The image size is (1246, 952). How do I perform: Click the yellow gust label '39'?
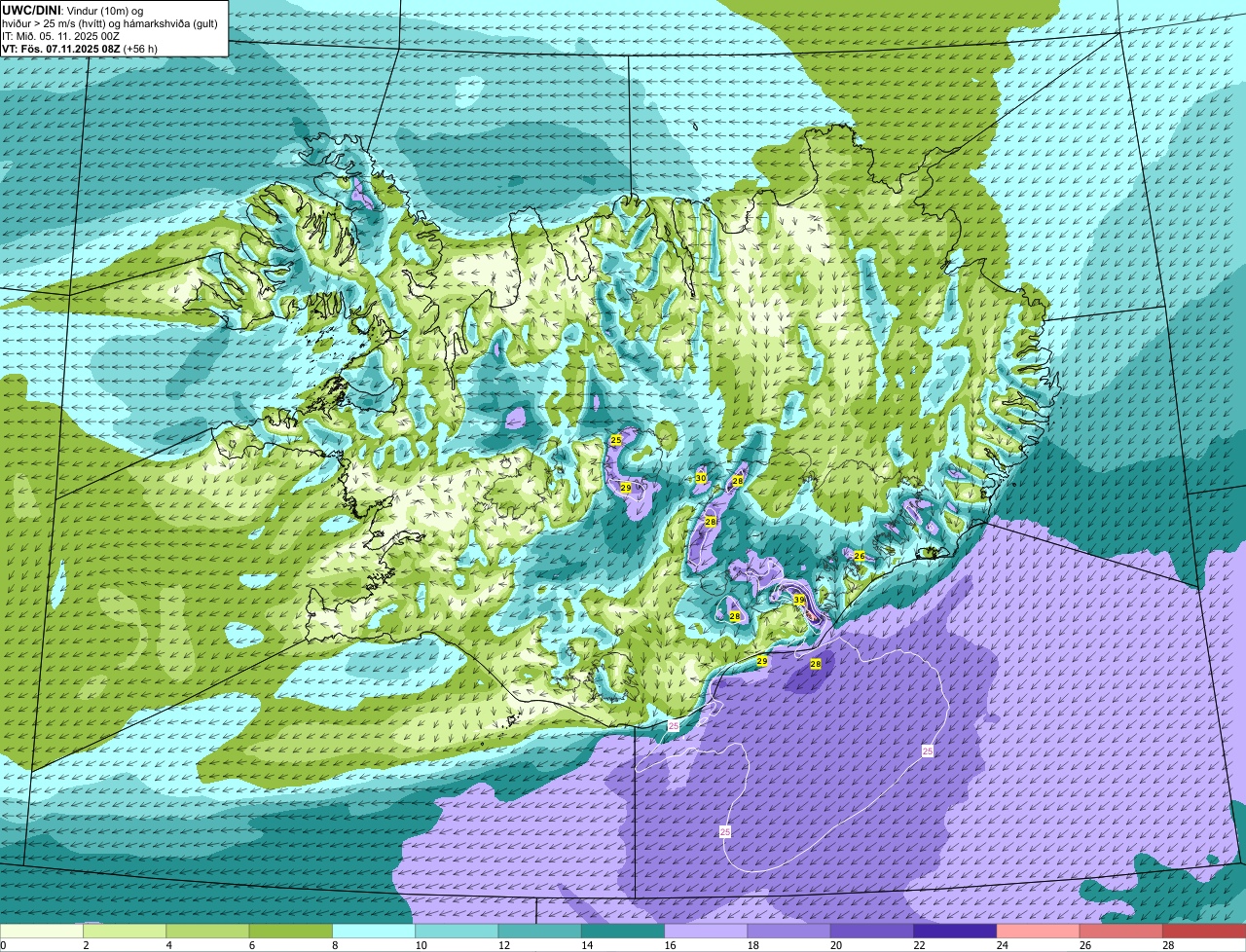coord(798,600)
